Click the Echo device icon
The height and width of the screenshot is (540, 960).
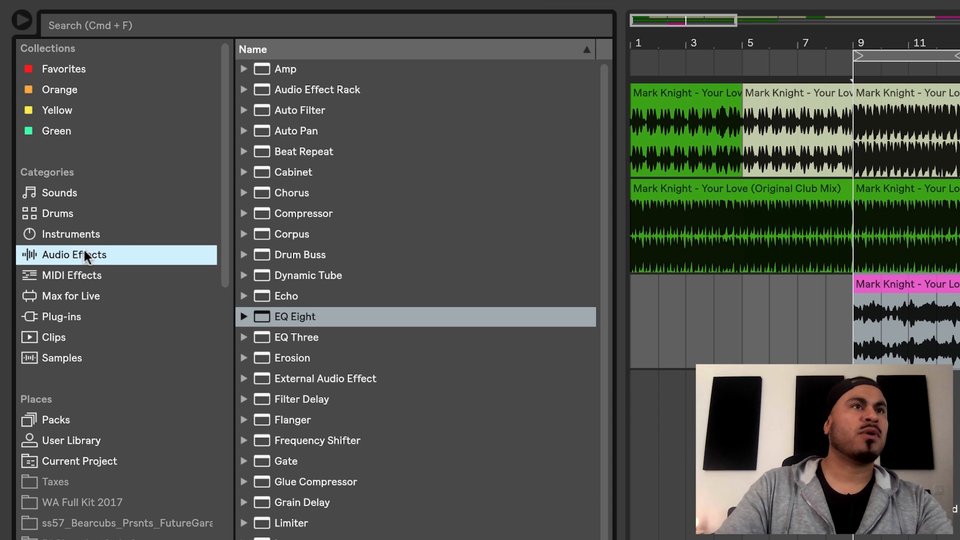(261, 296)
